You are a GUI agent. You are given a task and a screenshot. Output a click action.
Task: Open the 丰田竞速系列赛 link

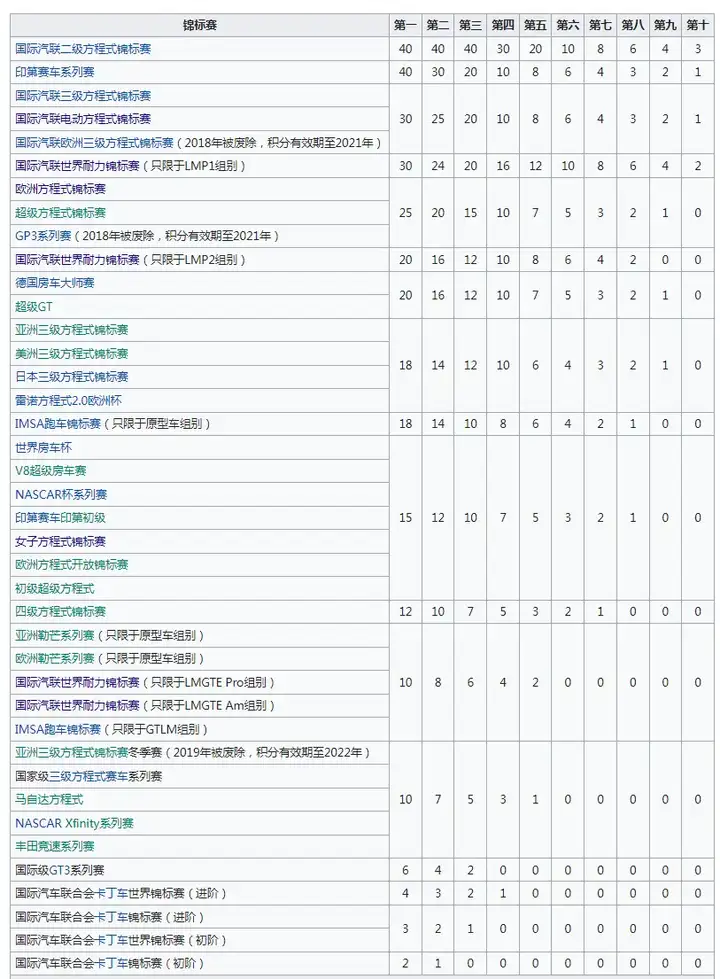click(55, 846)
